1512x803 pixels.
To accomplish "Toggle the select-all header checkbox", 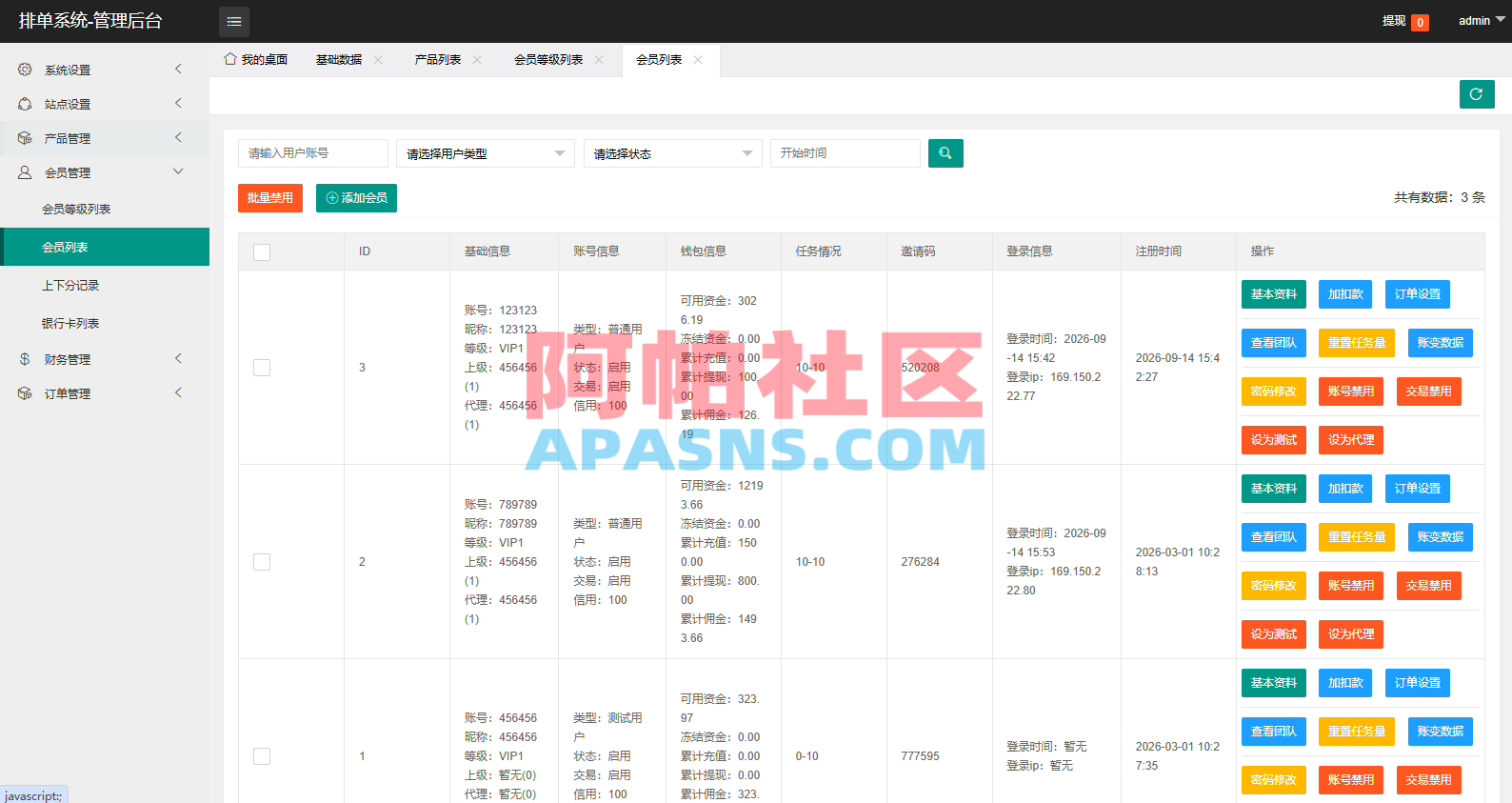I will point(262,251).
